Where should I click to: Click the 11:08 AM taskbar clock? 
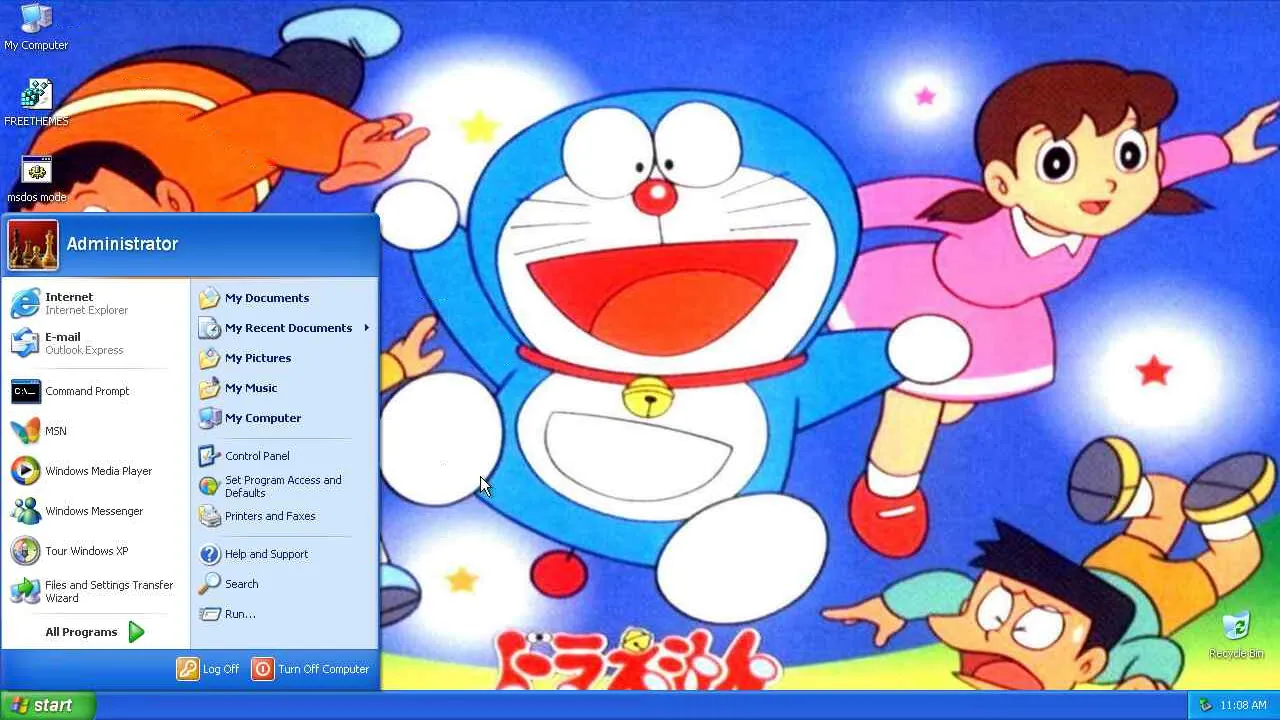[1243, 705]
